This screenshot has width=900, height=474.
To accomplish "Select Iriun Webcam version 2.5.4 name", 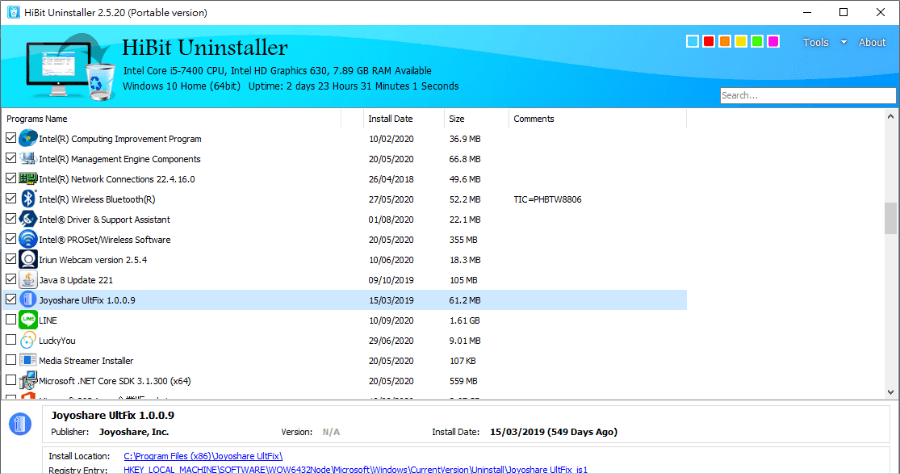I will coord(93,260).
